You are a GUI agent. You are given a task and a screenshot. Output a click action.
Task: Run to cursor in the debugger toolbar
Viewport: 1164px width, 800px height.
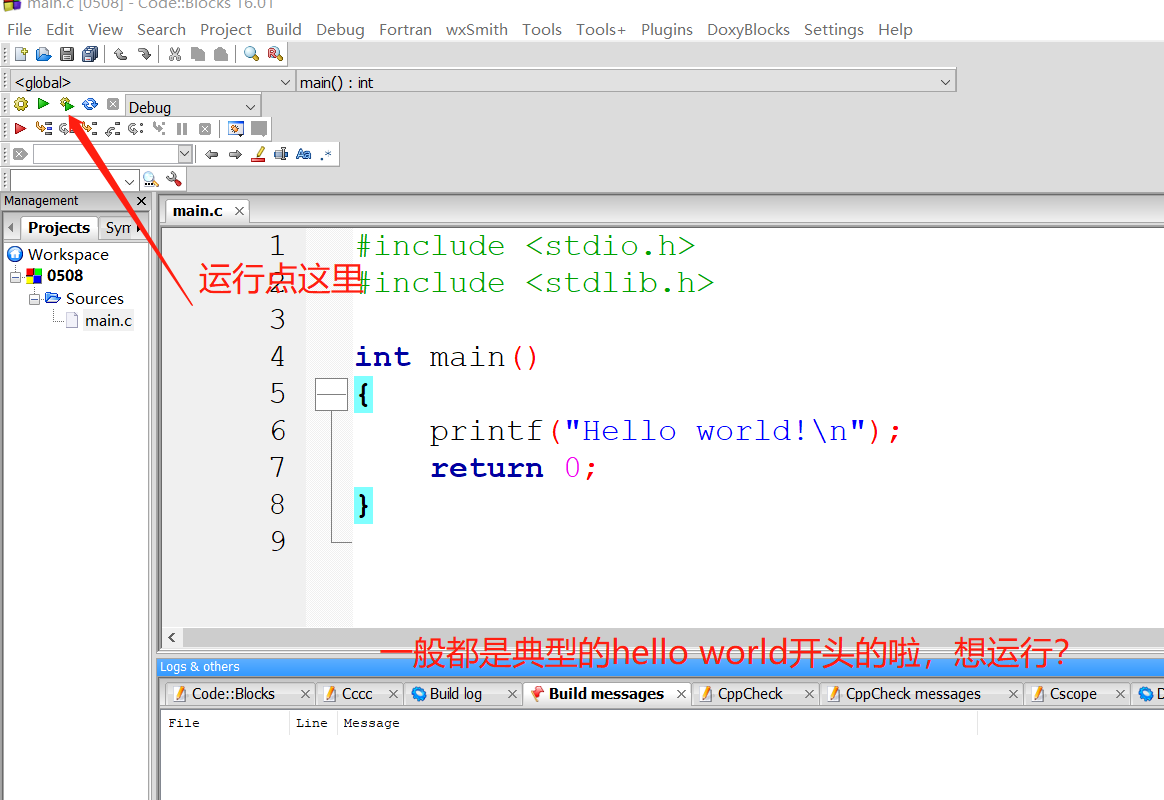coord(44,128)
